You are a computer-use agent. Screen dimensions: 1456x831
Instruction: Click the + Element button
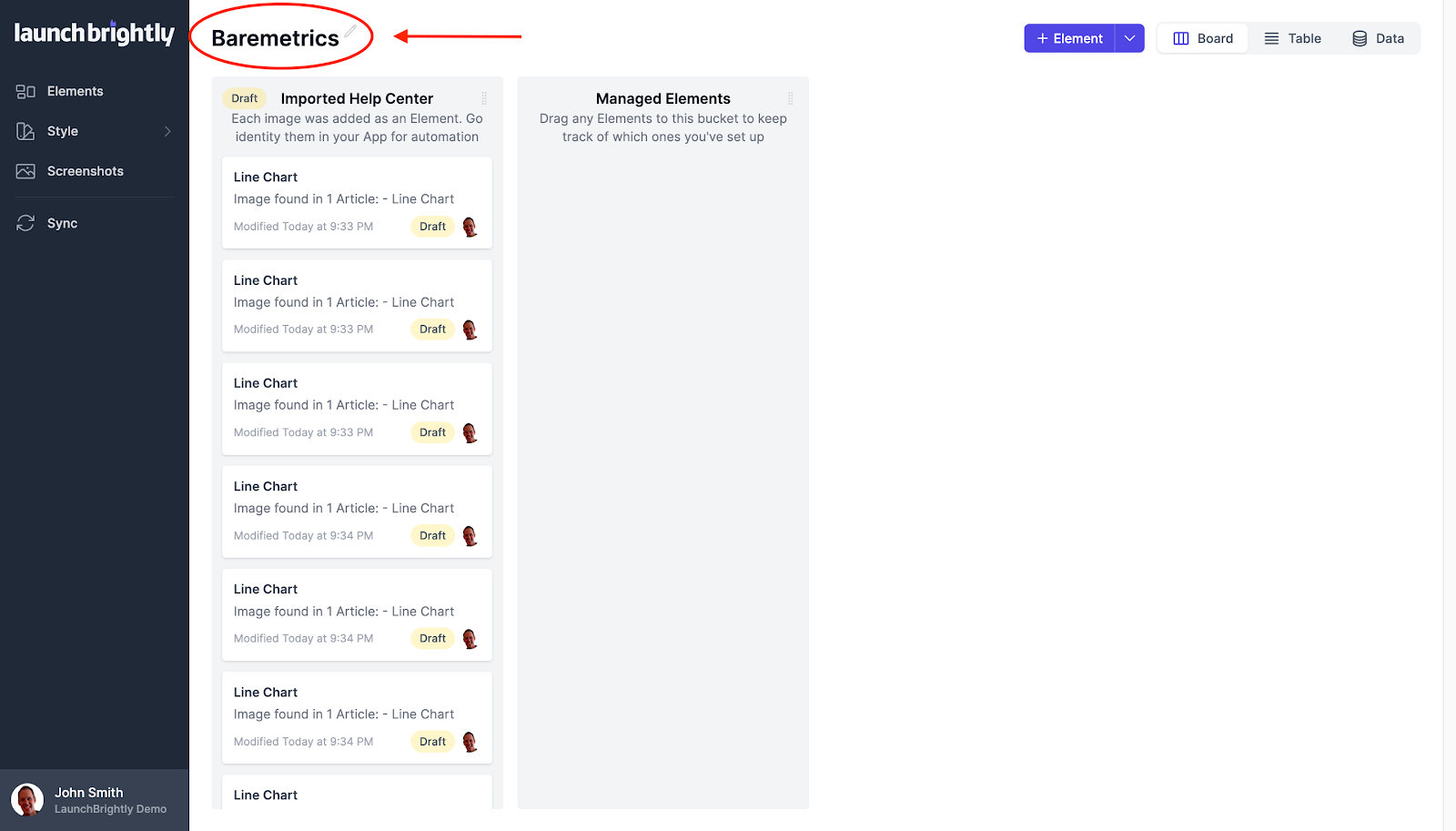(1069, 38)
